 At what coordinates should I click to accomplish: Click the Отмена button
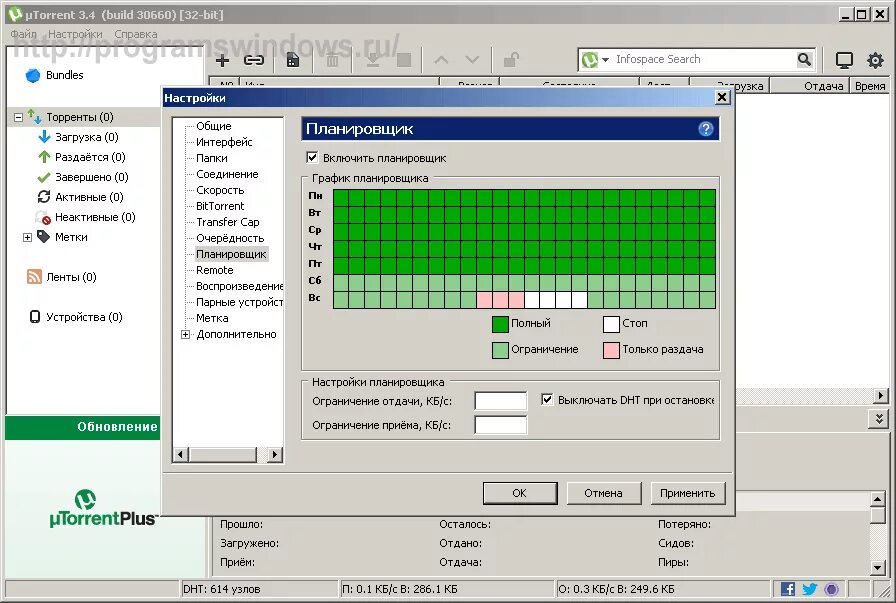point(603,493)
